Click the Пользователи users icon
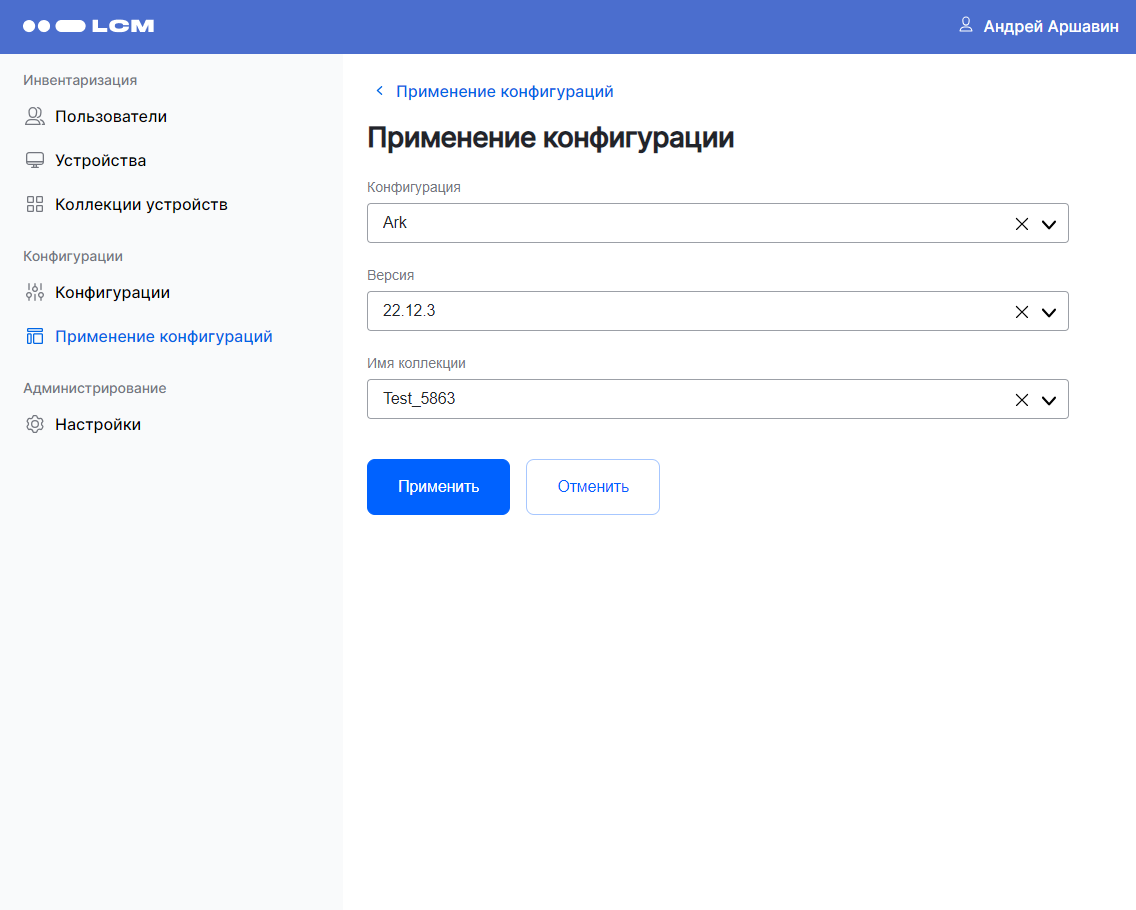Screen dimensions: 1136x910 pos(35,117)
